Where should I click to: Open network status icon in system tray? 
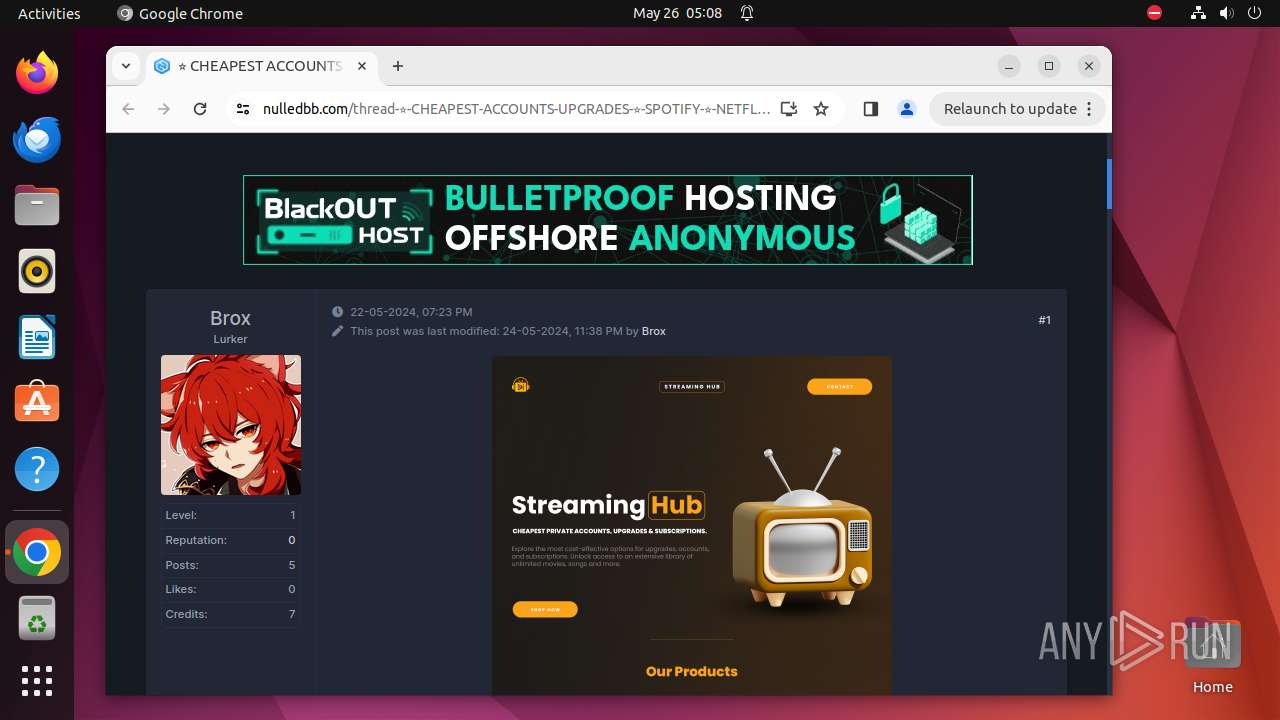click(x=1199, y=13)
